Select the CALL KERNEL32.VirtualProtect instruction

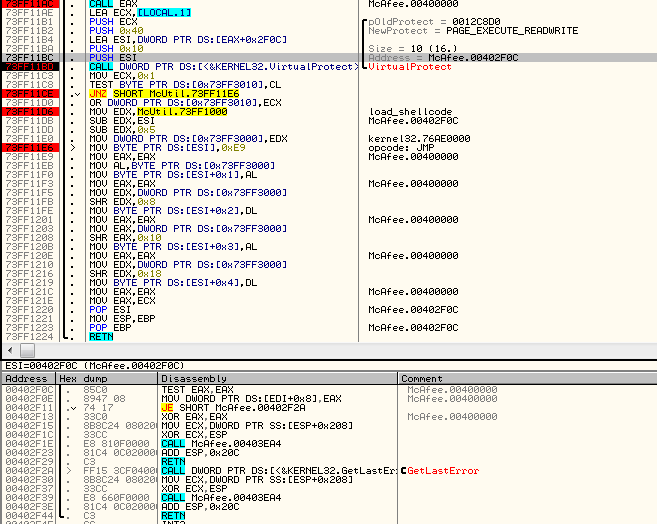222,66
